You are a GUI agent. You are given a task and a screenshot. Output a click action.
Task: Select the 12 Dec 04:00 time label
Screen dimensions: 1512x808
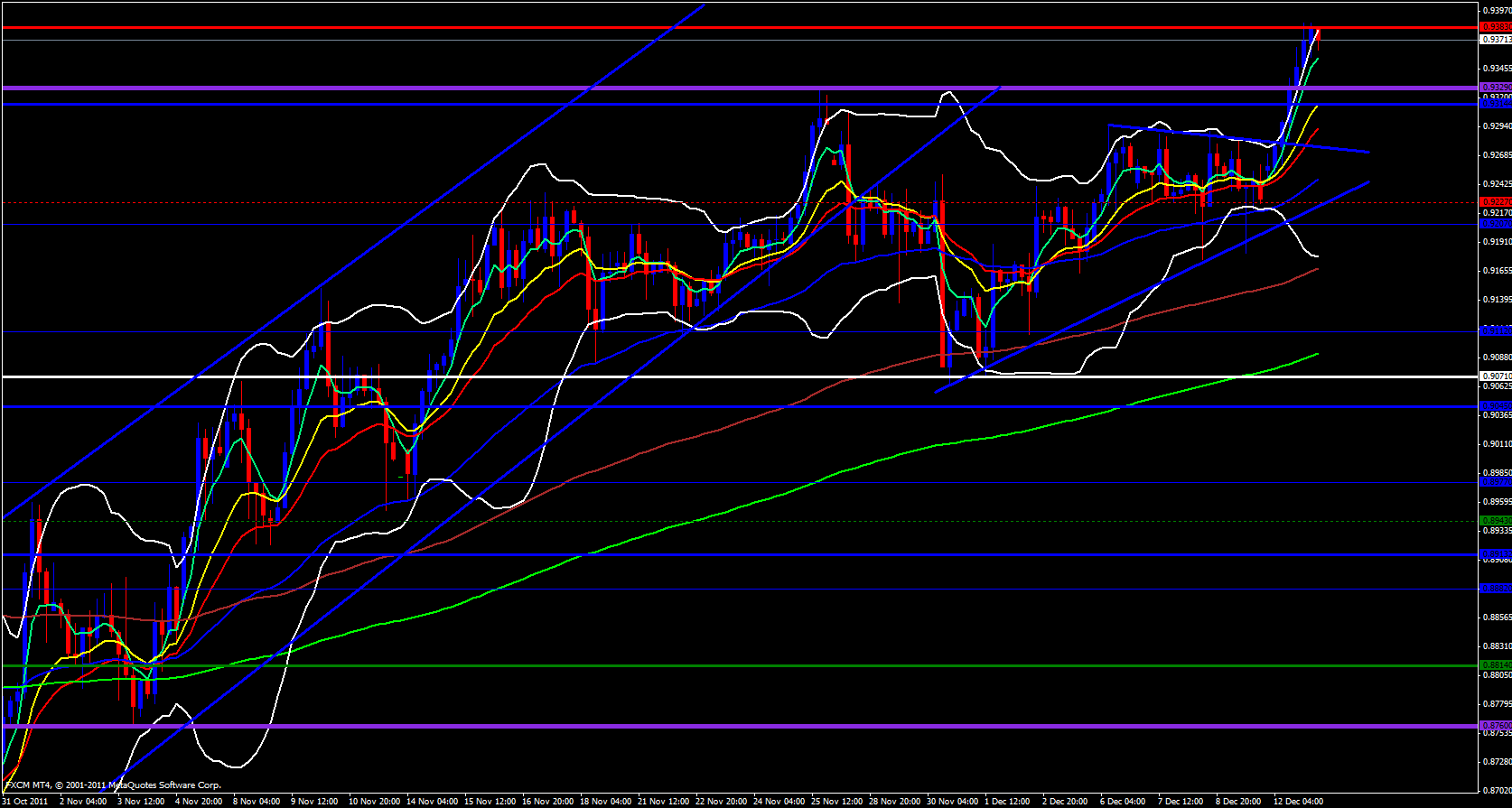[1298, 802]
